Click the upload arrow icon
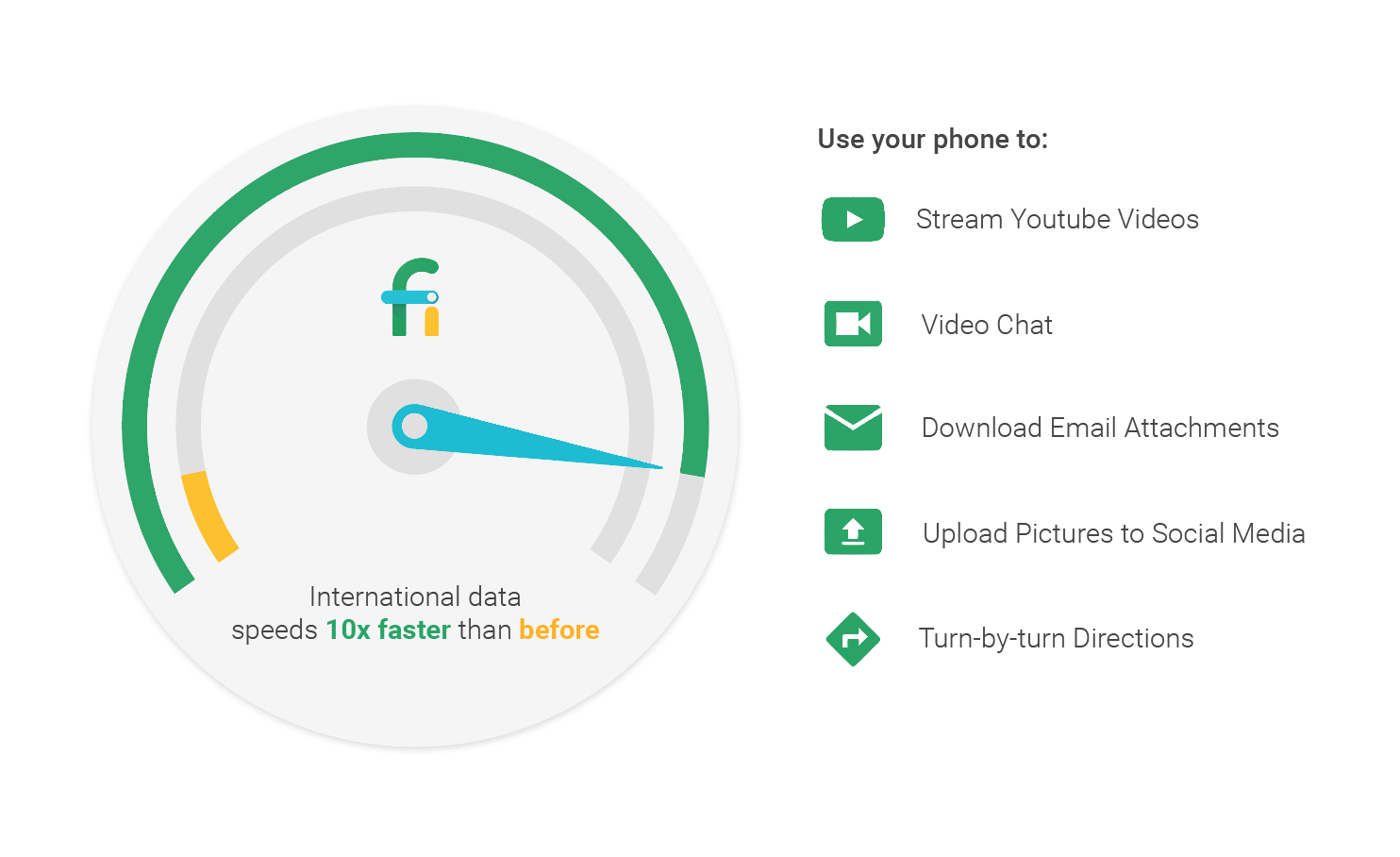Screen dimensions: 1400x857 [x=853, y=531]
